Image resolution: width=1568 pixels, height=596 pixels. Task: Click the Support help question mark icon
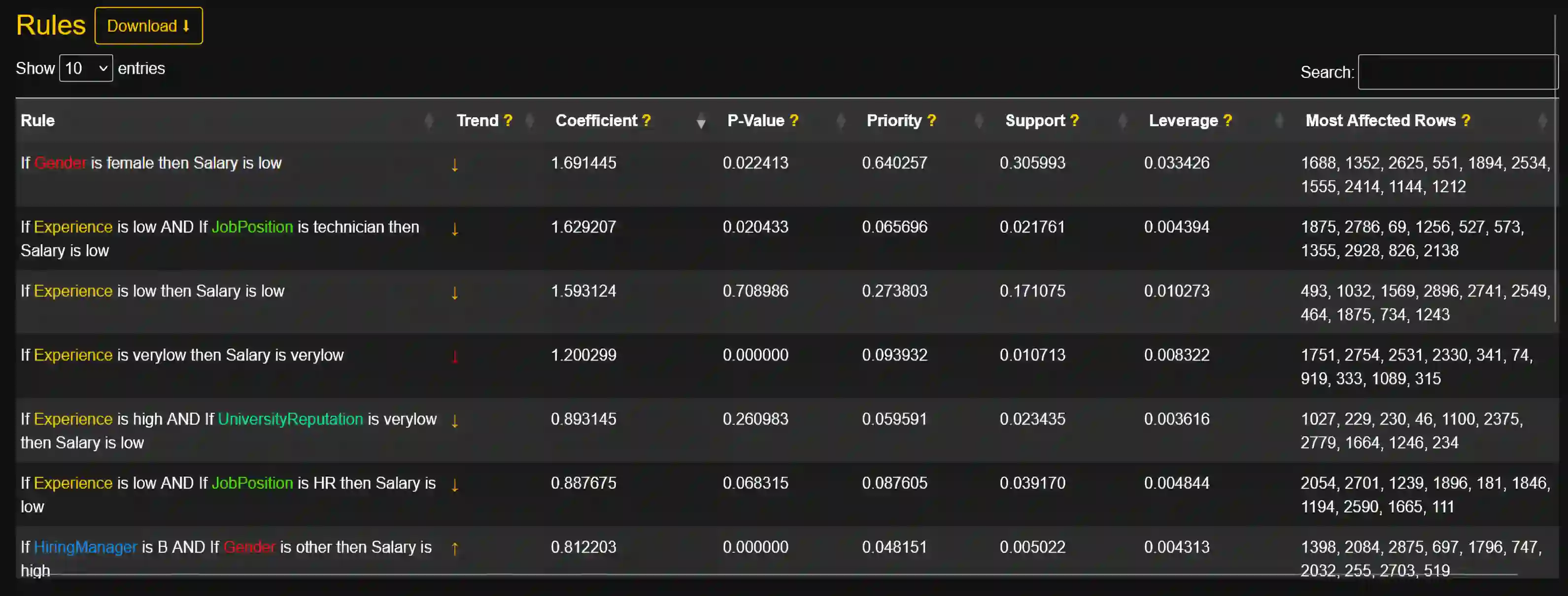point(1074,120)
